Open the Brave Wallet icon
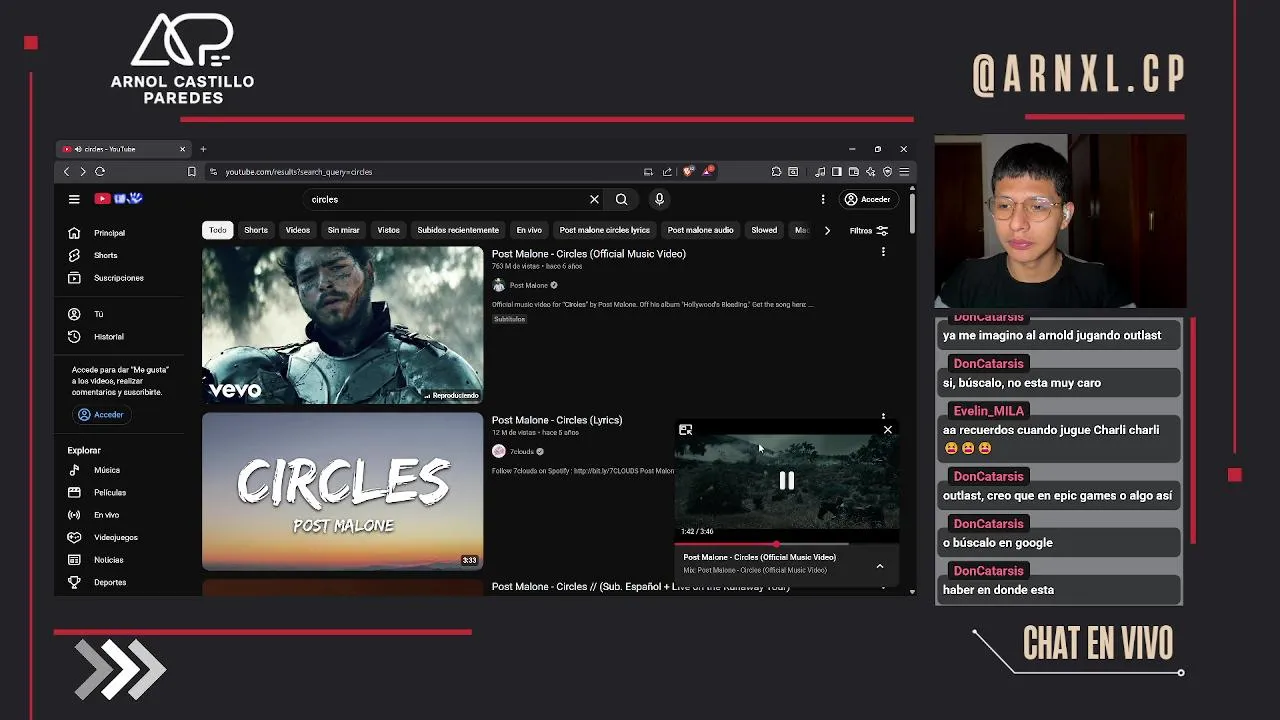 click(x=854, y=172)
